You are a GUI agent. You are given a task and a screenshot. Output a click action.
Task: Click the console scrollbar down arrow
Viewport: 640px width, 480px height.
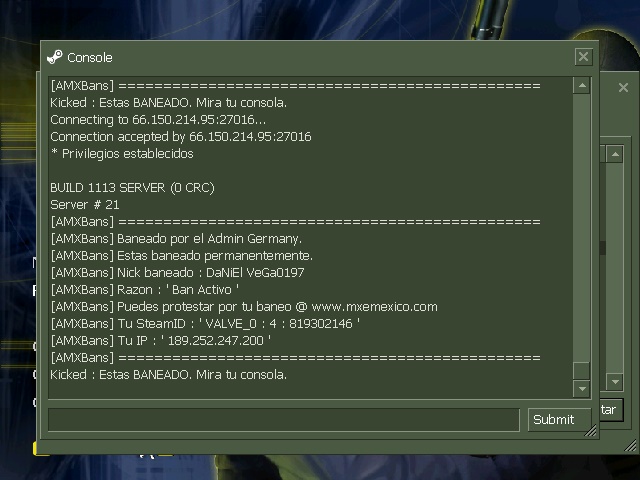(582, 389)
